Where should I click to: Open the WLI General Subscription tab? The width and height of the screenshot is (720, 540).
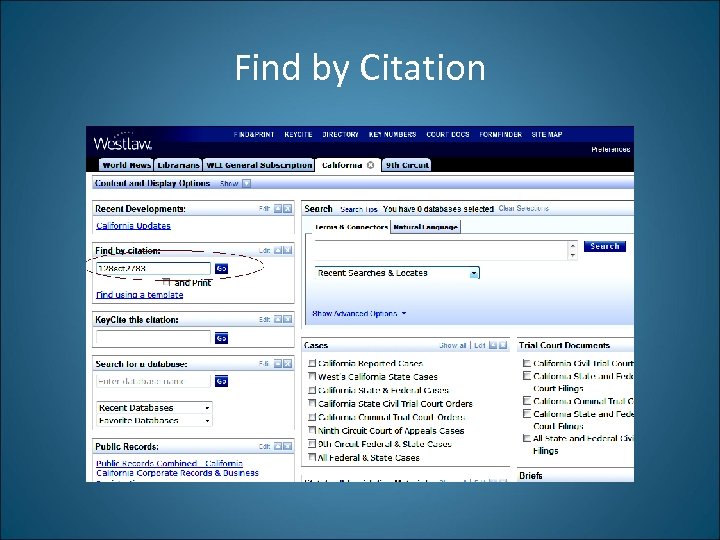tap(259, 165)
